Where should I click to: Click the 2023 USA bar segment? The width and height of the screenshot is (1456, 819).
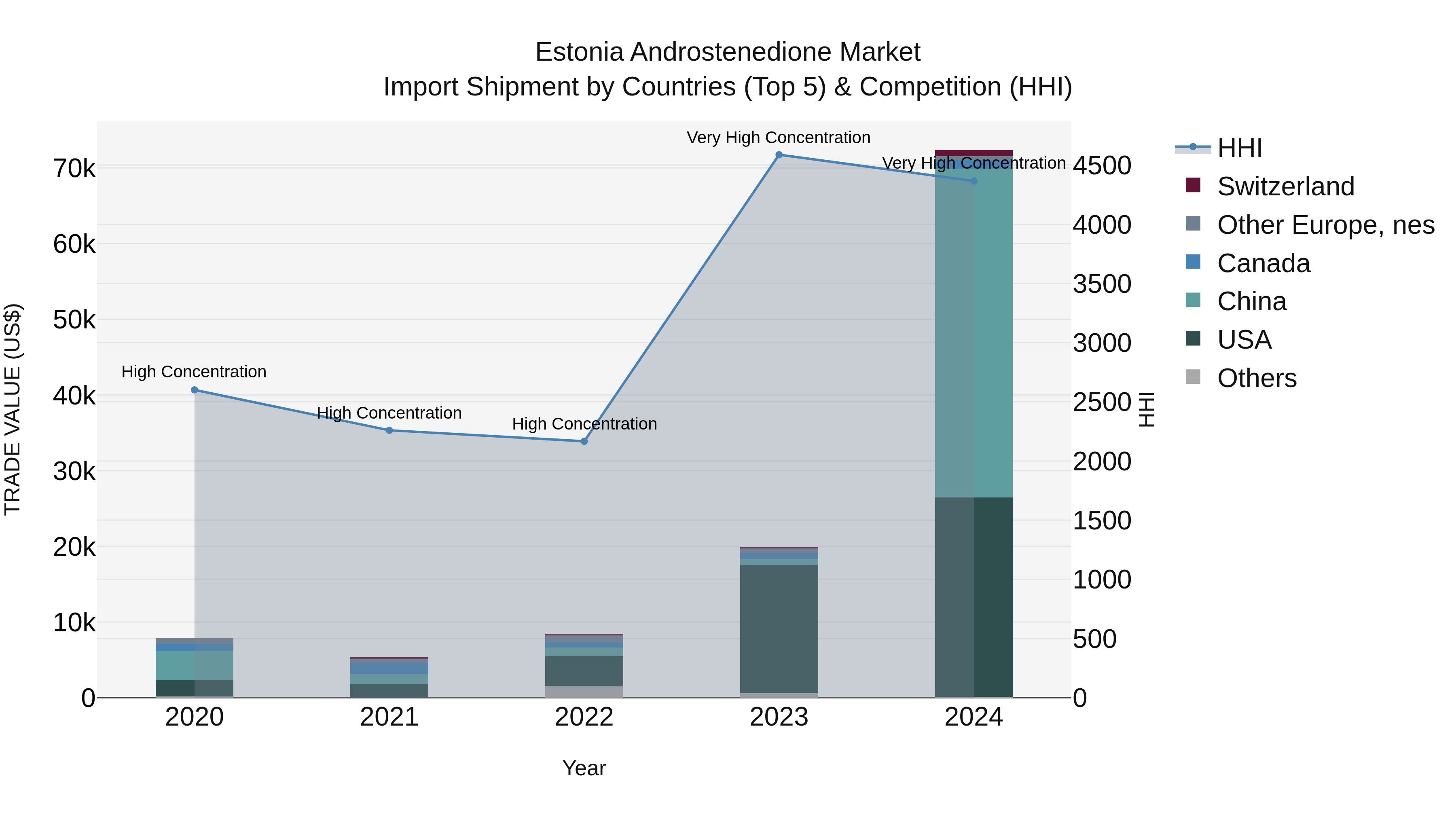(x=779, y=629)
